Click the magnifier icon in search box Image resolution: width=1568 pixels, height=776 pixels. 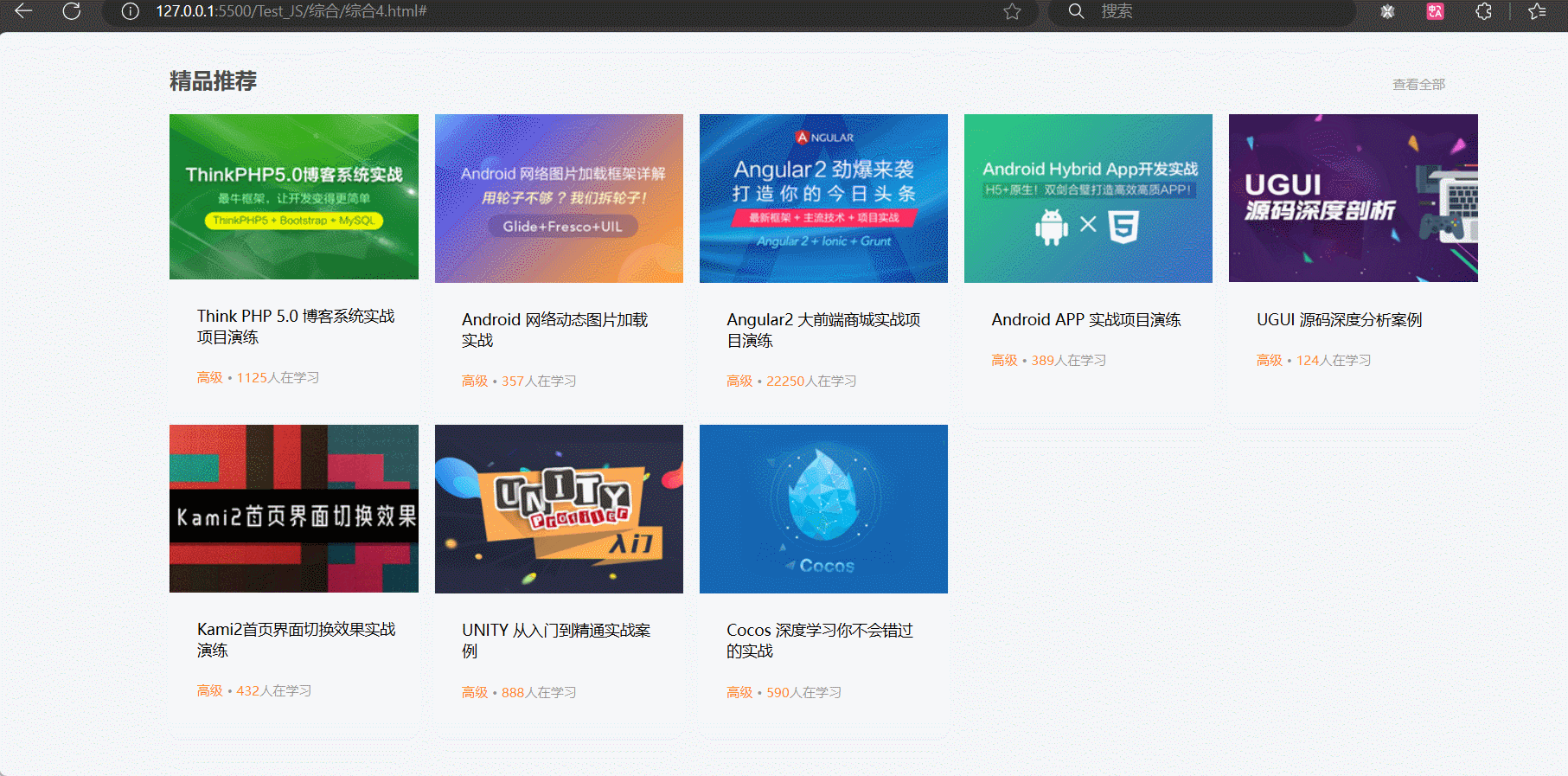(x=1076, y=11)
